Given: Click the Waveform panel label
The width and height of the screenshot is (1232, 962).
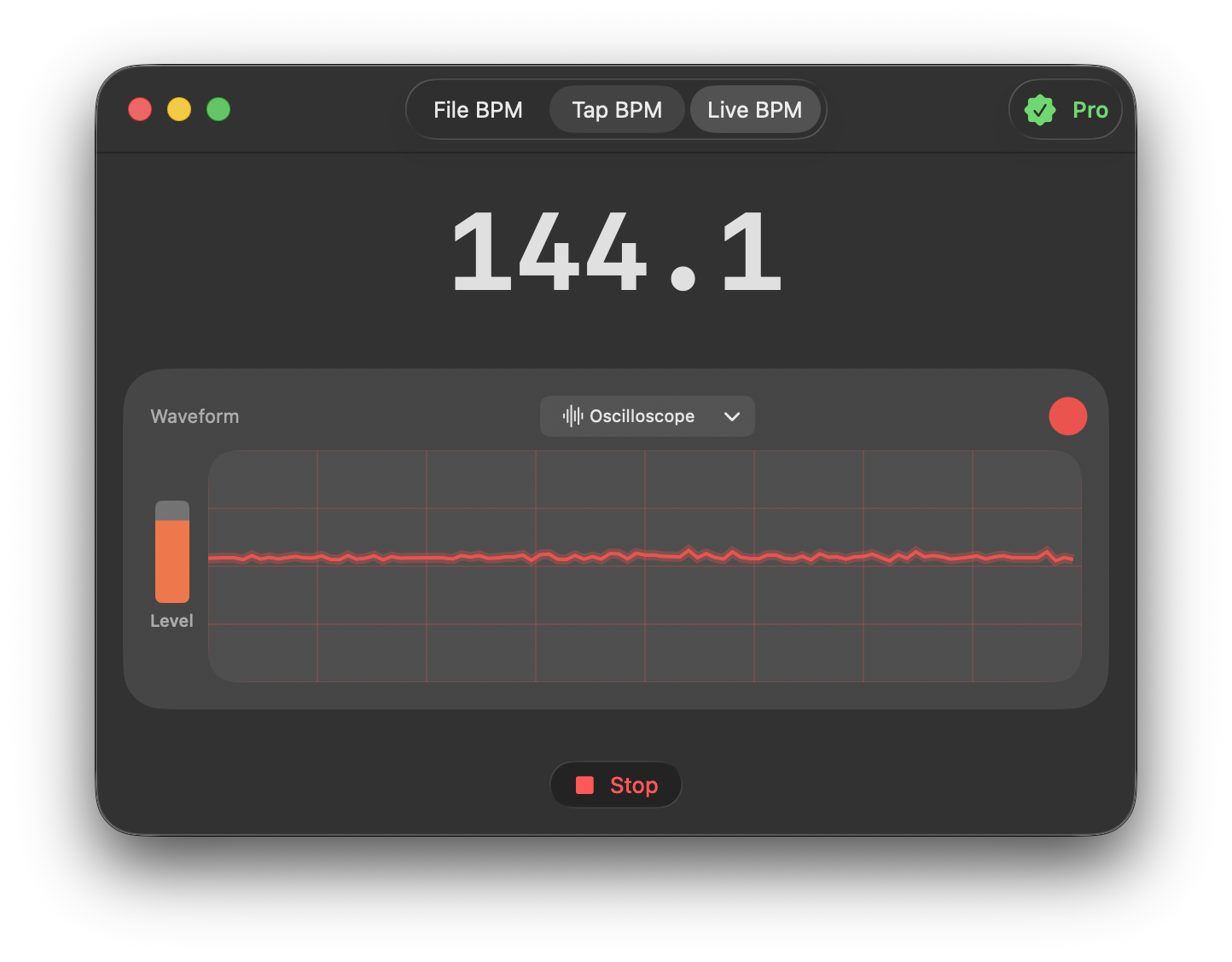Looking at the screenshot, I should click(x=195, y=416).
